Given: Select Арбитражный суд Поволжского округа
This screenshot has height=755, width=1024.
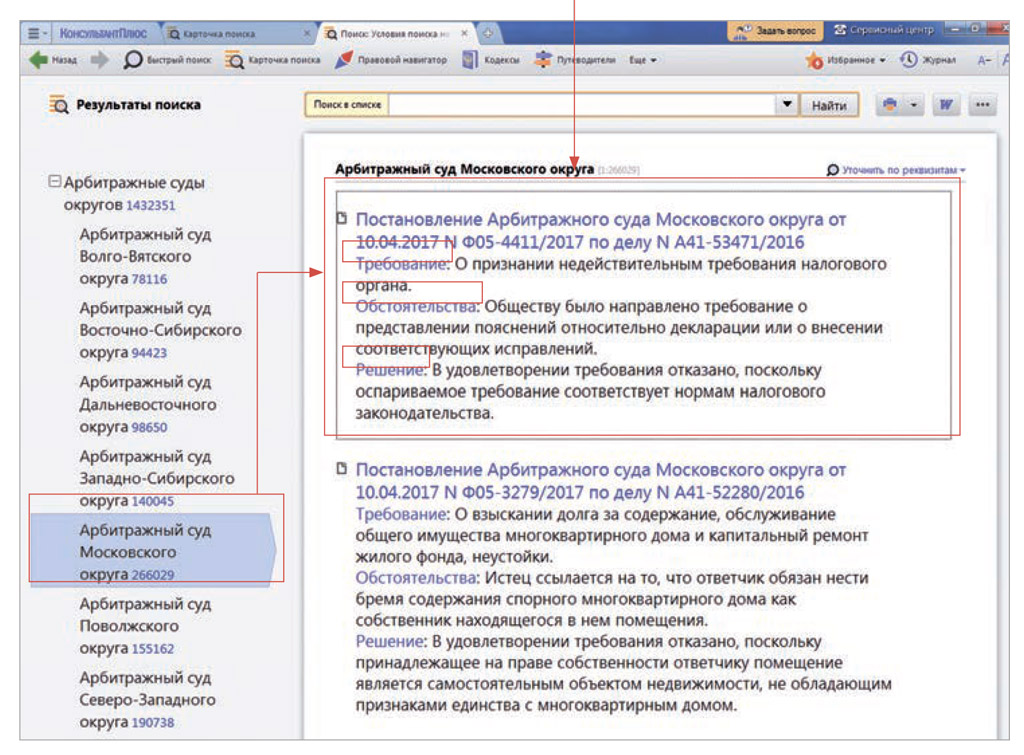Looking at the screenshot, I should point(145,626).
